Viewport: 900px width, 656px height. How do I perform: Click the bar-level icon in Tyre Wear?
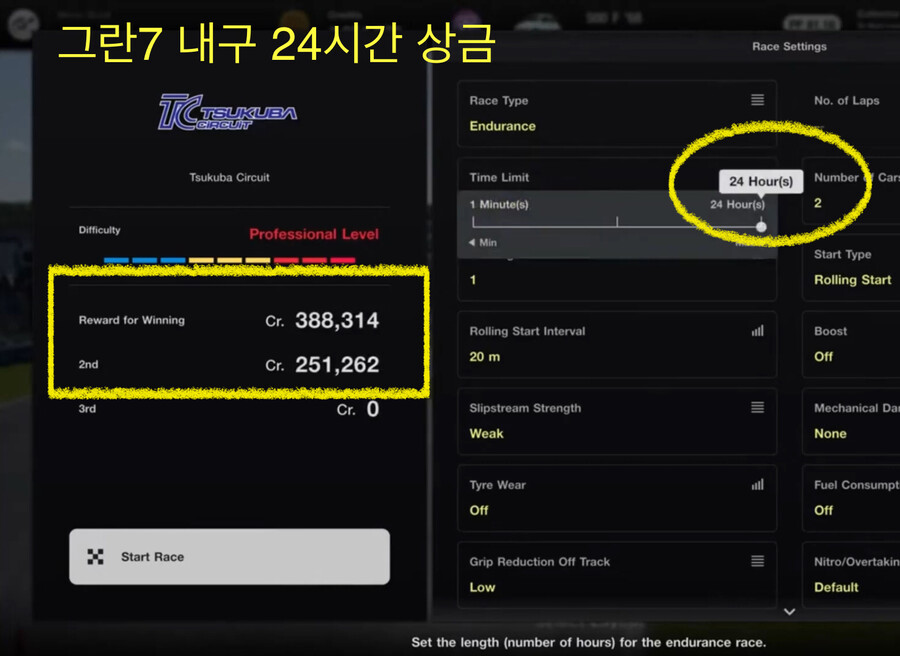pos(757,485)
